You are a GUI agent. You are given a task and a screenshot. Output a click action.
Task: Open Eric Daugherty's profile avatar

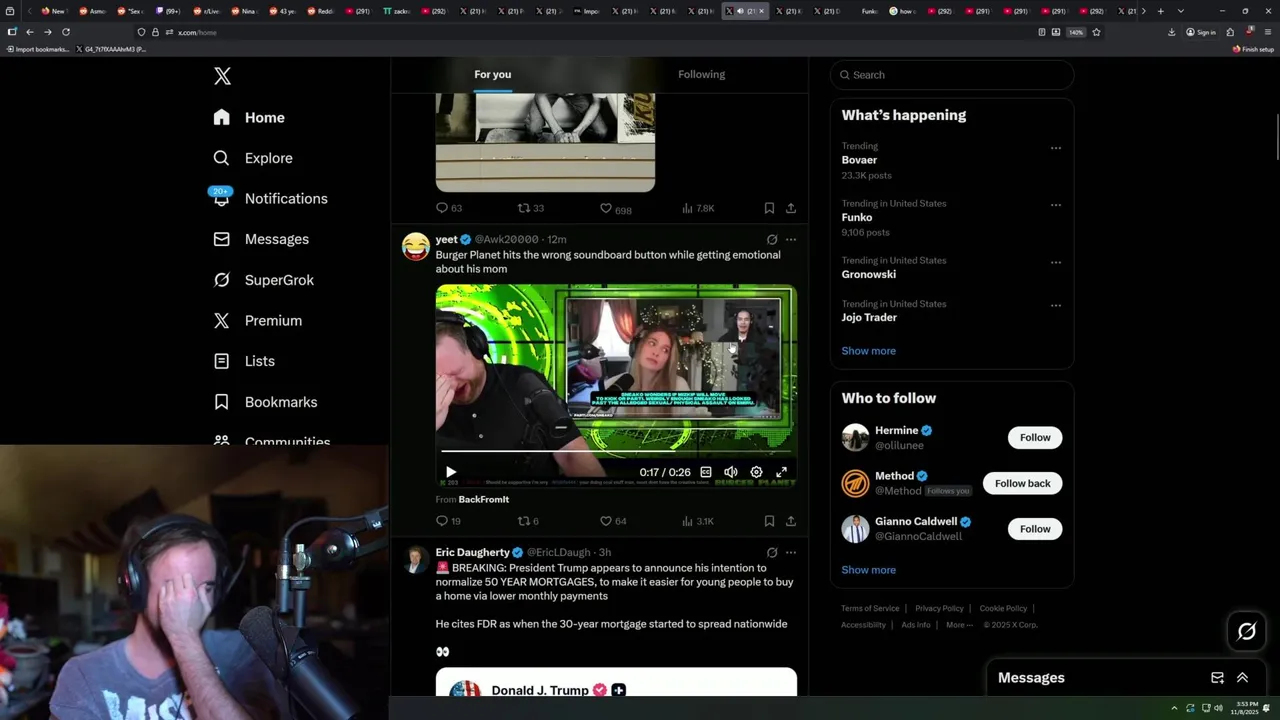tap(416, 559)
